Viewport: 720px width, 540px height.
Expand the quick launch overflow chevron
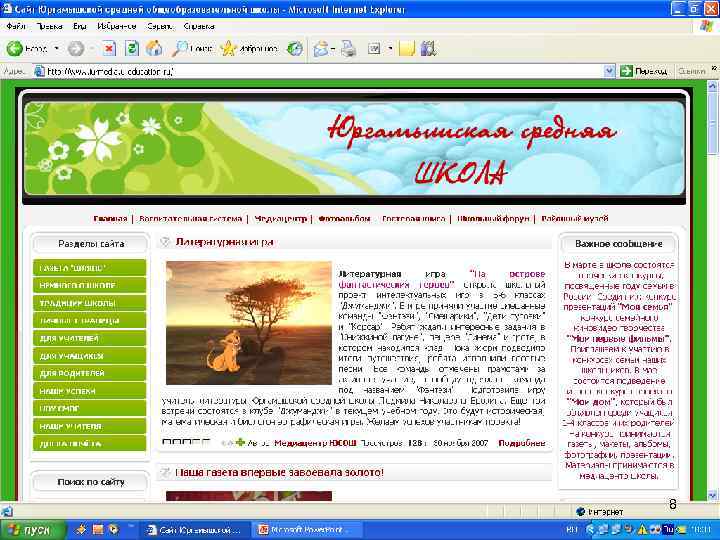pyautogui.click(x=131, y=527)
